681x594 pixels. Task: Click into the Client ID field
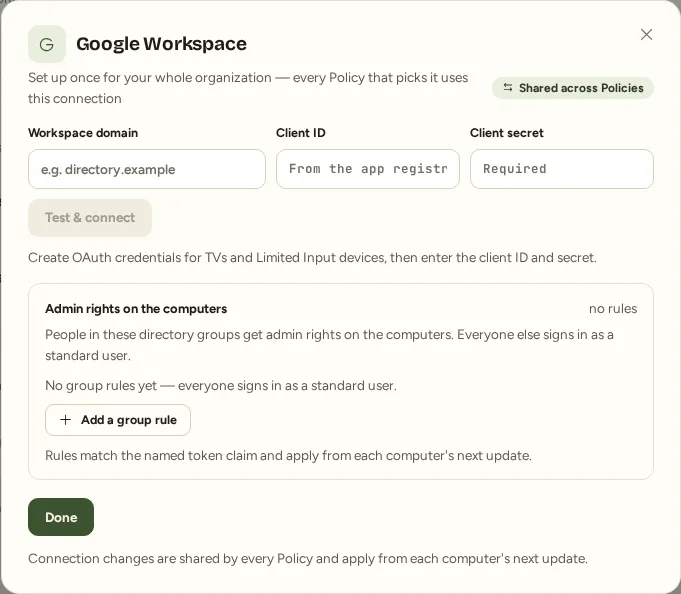[367, 169]
